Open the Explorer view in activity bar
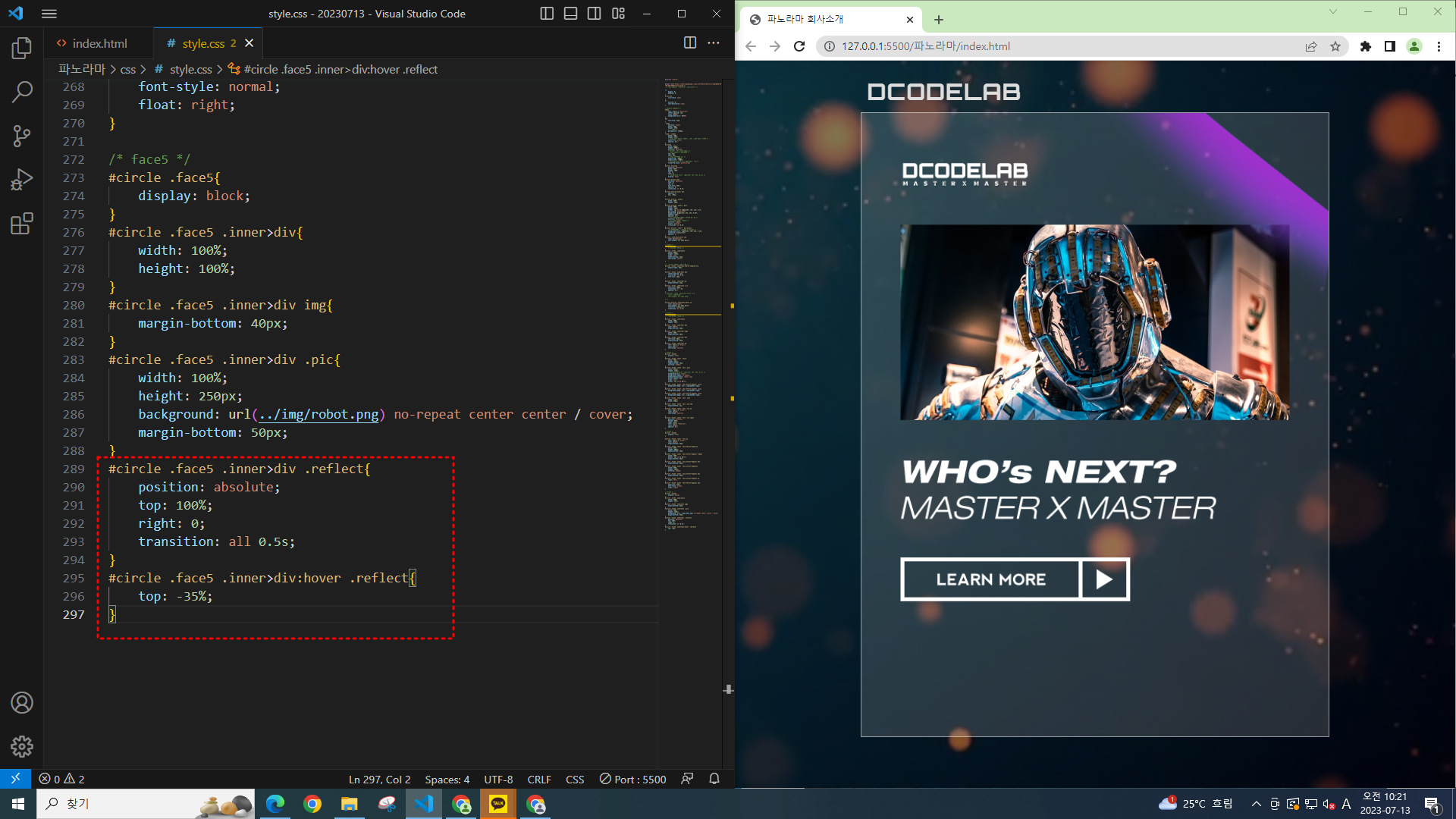This screenshot has width=1456, height=819. coord(22,49)
